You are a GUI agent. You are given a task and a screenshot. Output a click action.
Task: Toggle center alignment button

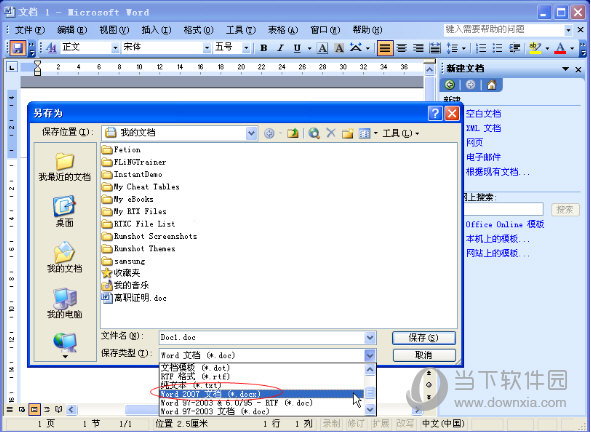pyautogui.click(x=402, y=48)
